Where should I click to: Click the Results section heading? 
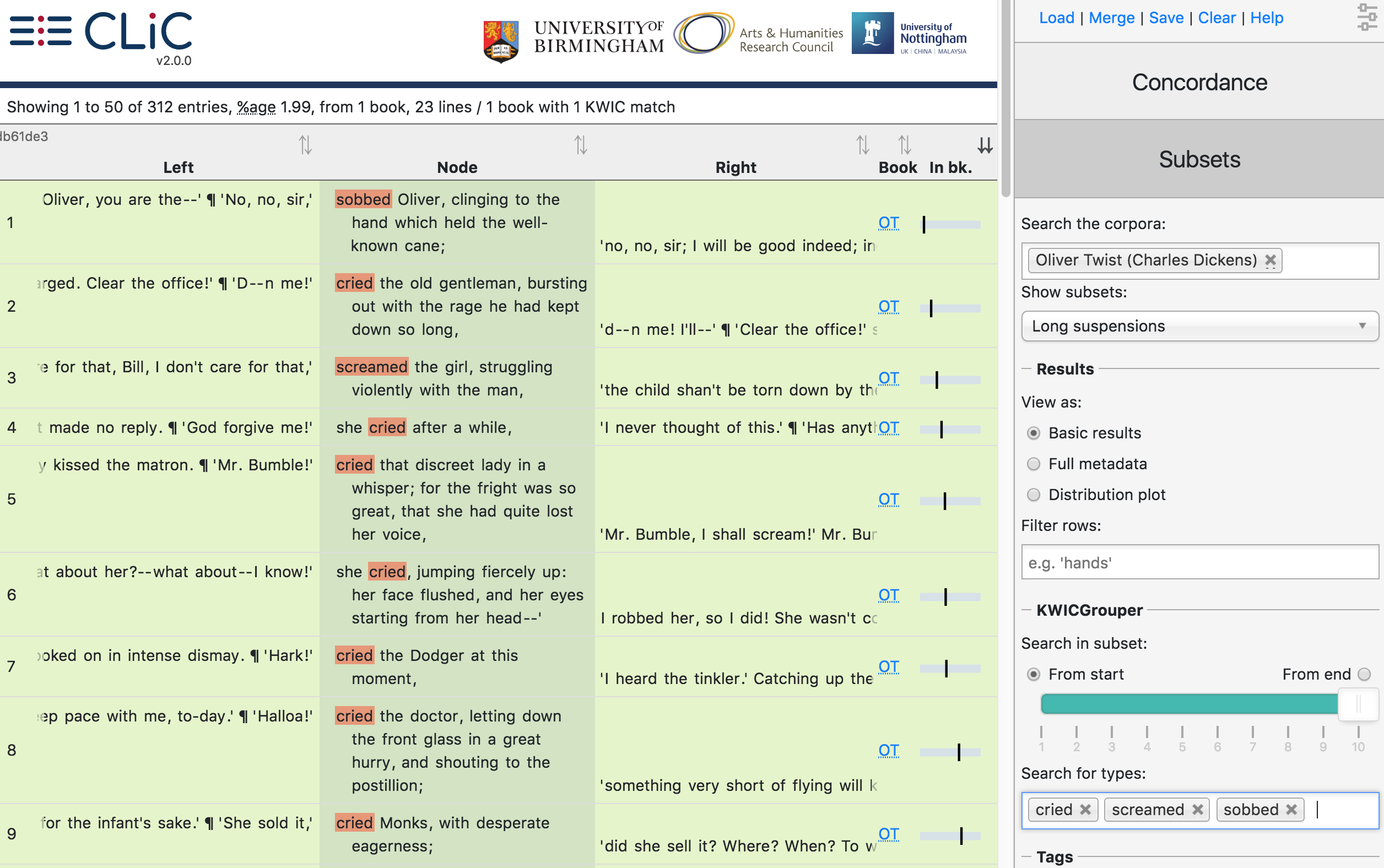click(1066, 369)
